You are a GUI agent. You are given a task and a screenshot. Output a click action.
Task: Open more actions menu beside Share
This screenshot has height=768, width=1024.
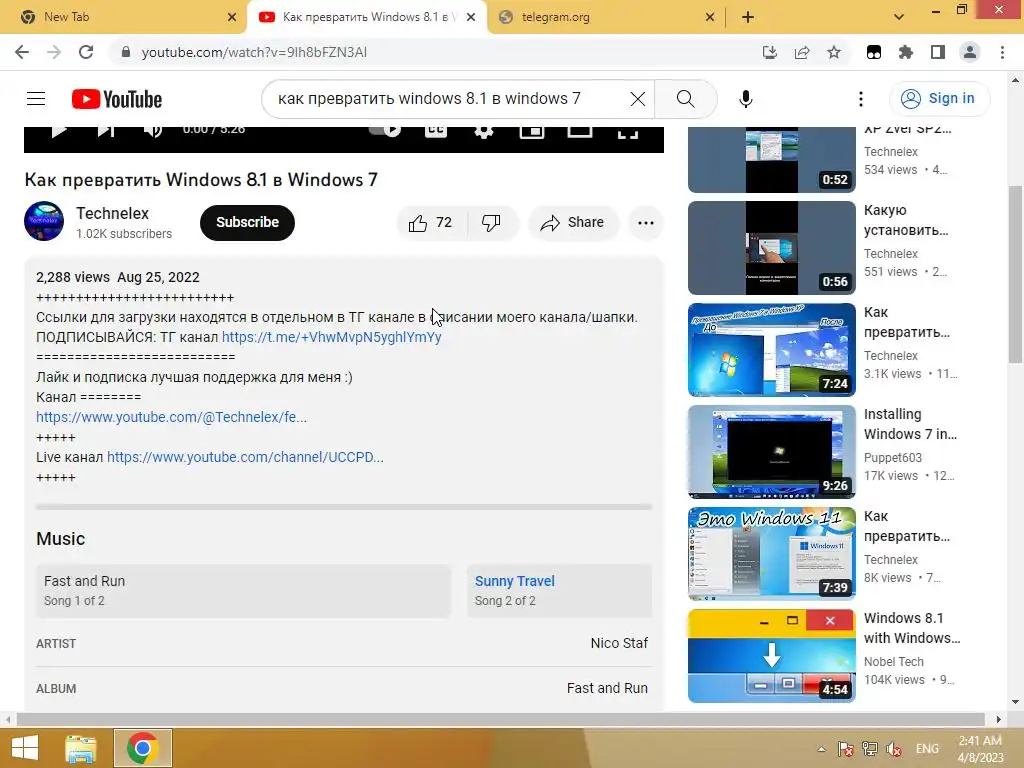point(646,223)
